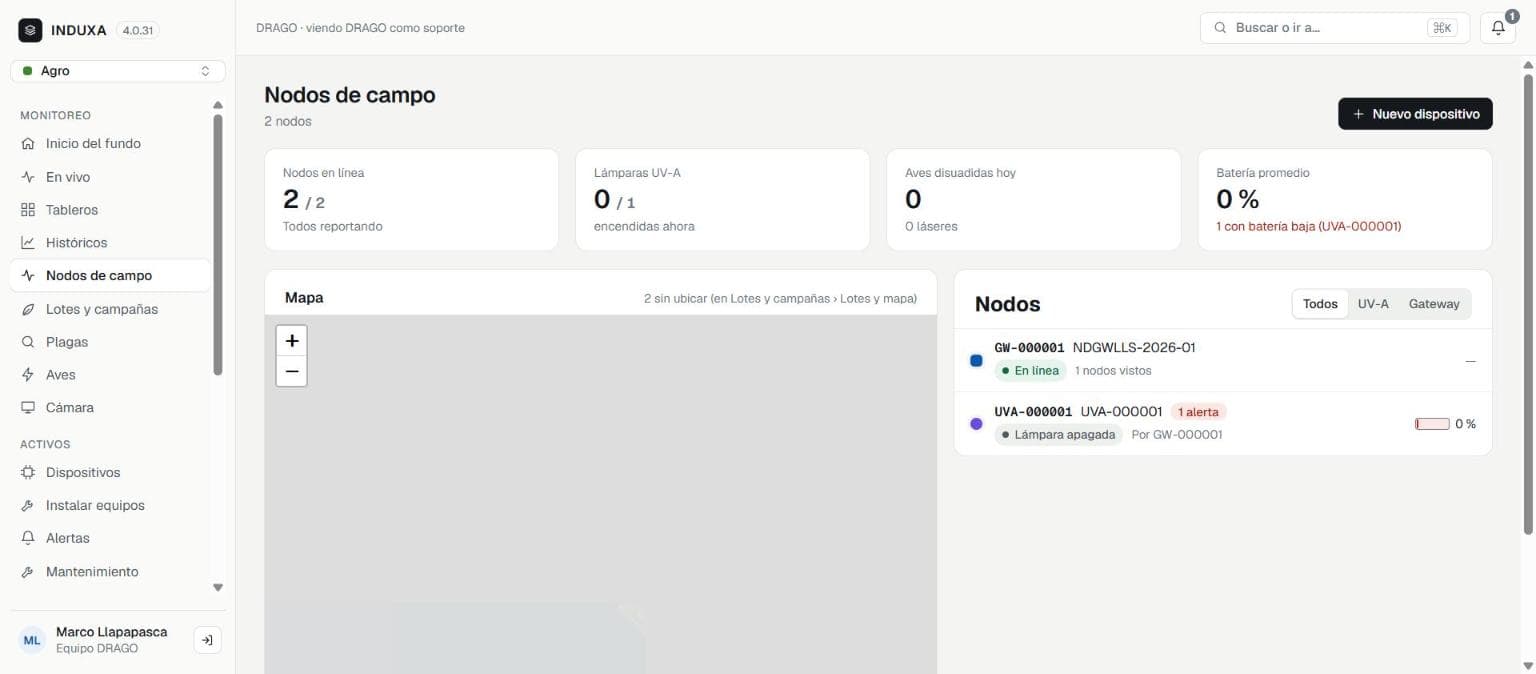This screenshot has height=674, width=1536.
Task: Click the 2 sin ubicar map notice
Action: click(x=780, y=299)
